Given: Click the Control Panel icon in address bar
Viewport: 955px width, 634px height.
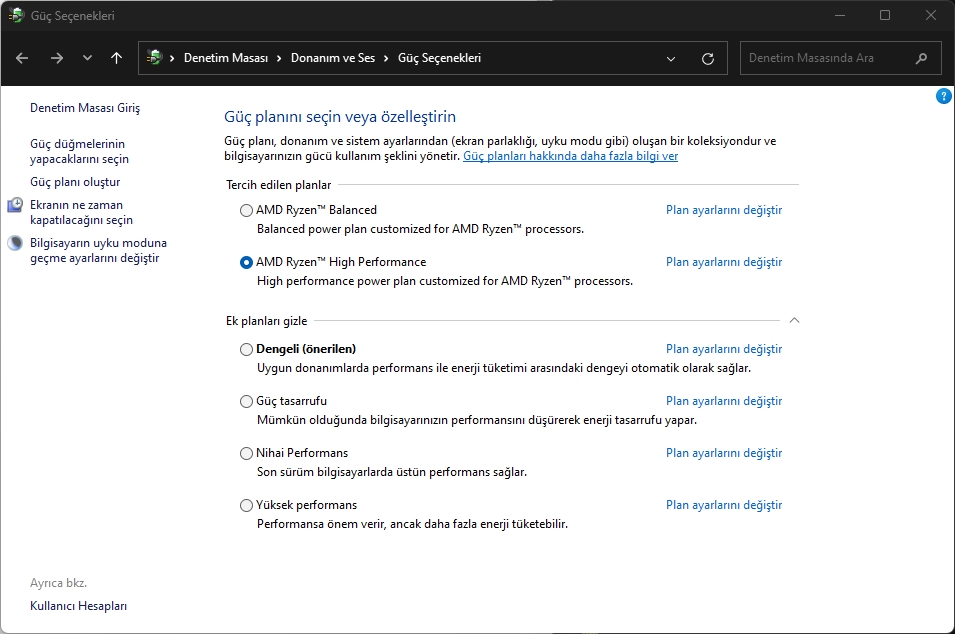Looking at the screenshot, I should click(x=154, y=58).
